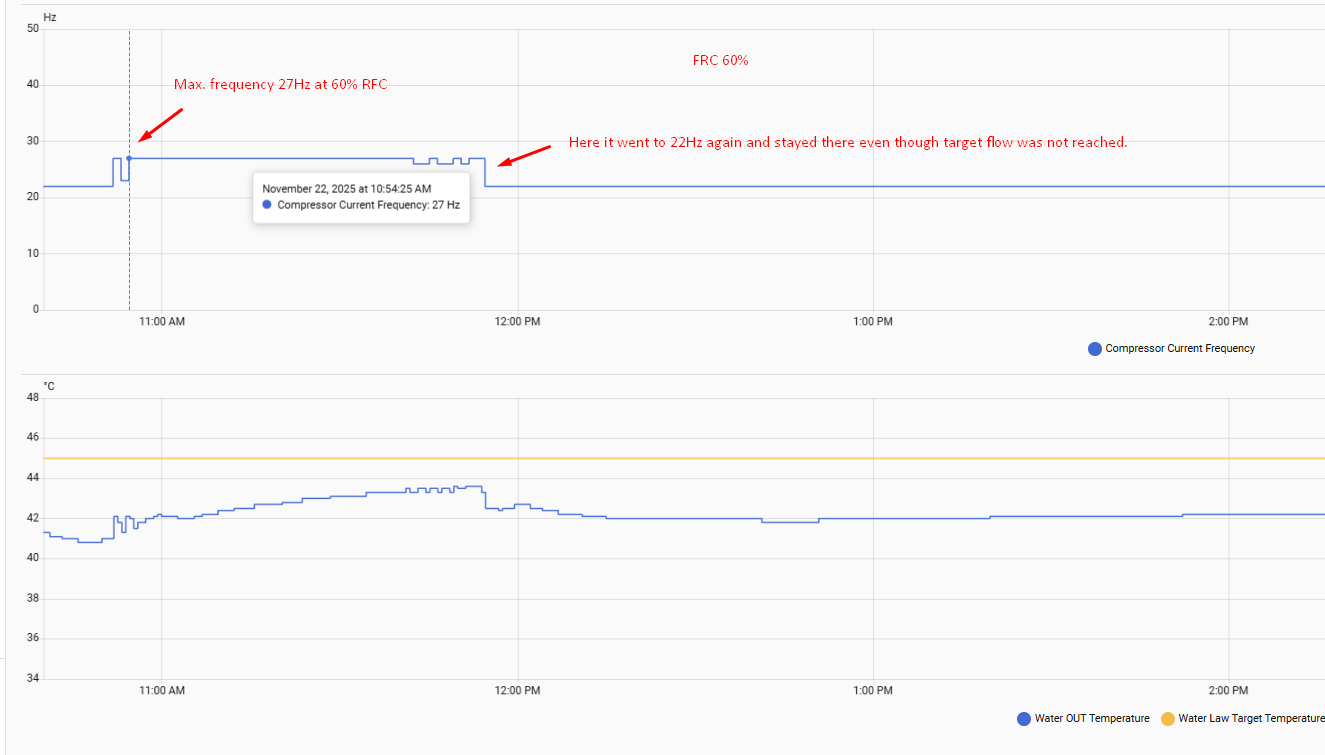Click the tooltip showing November 22, 2025 timestamp
Screen dimensions: 1325x755
point(361,196)
